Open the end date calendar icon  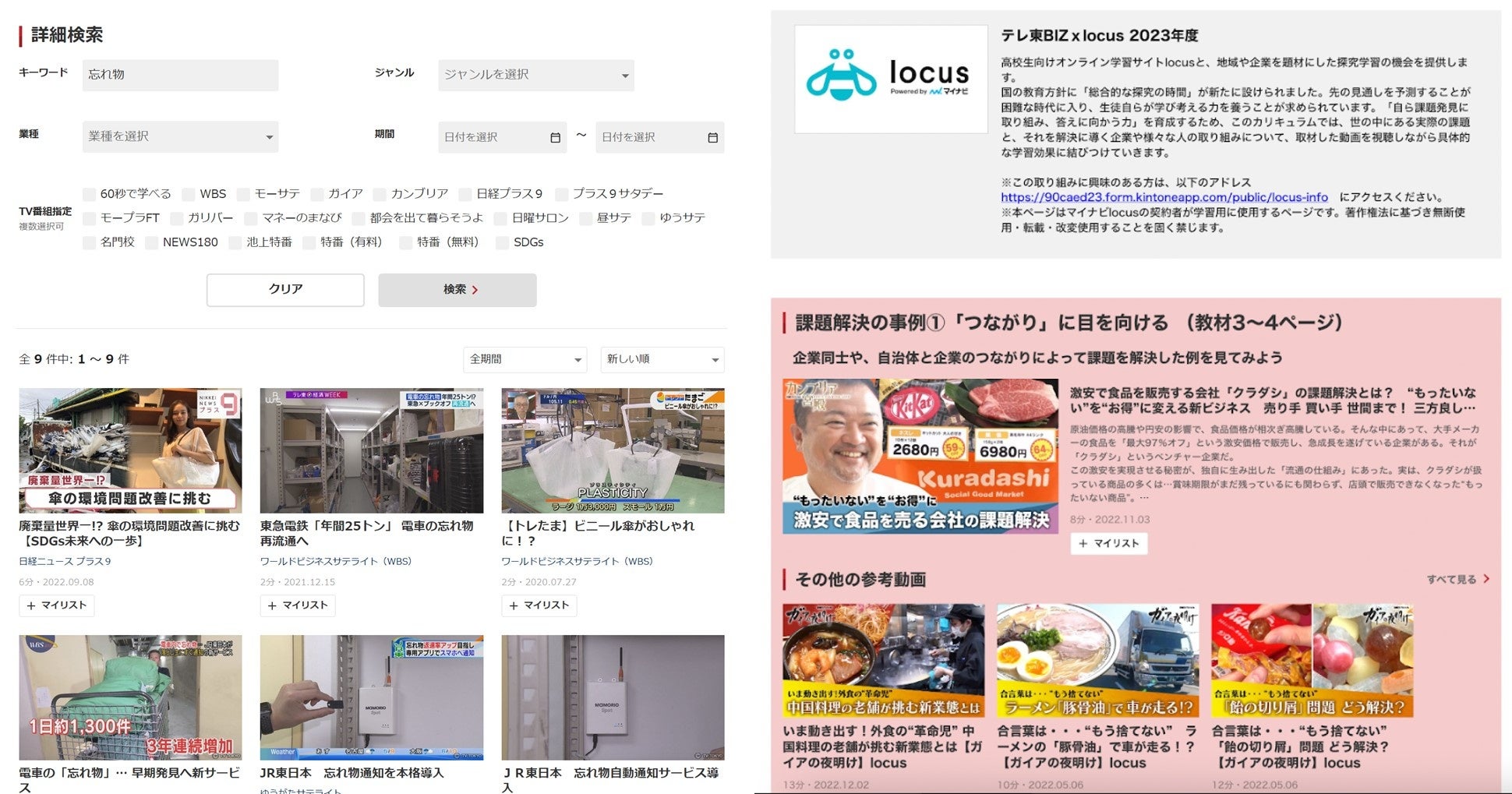(x=712, y=138)
